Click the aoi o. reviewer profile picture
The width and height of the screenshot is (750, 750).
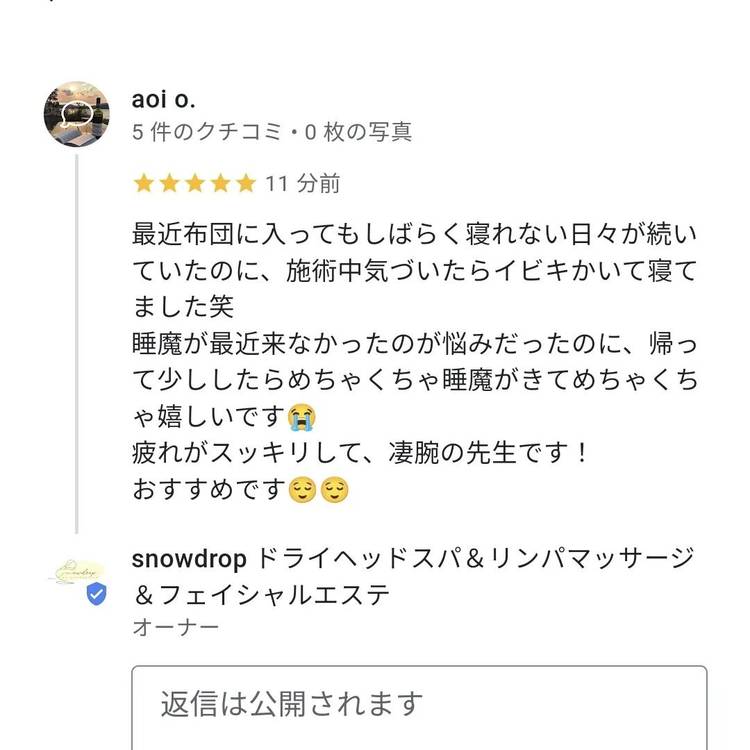[77, 114]
